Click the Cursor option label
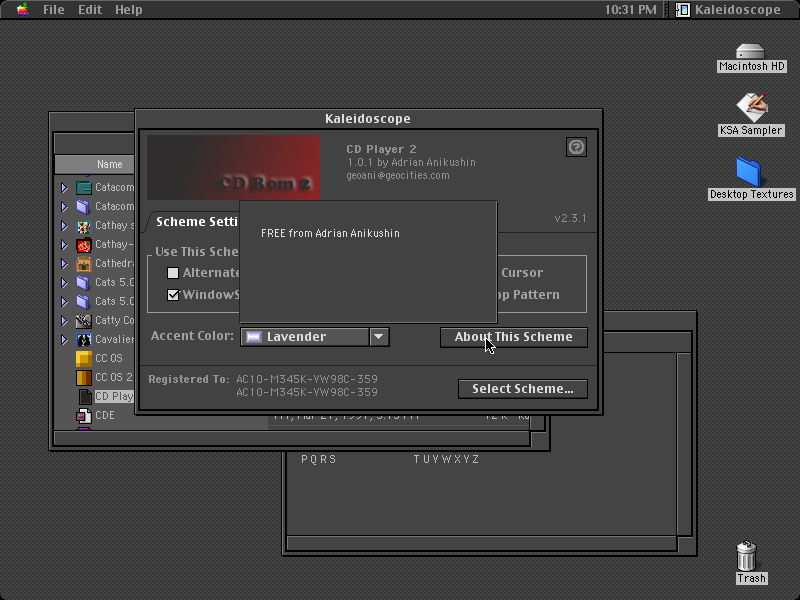 pos(522,272)
